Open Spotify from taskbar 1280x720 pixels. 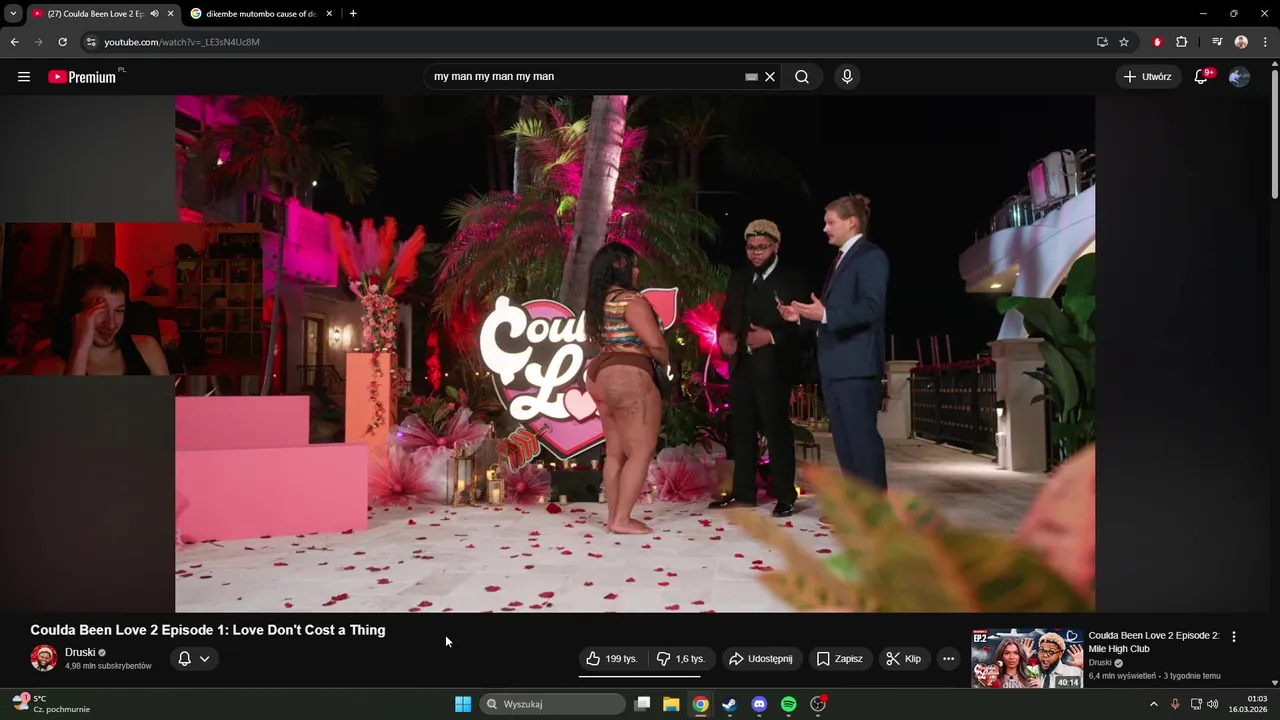(788, 704)
